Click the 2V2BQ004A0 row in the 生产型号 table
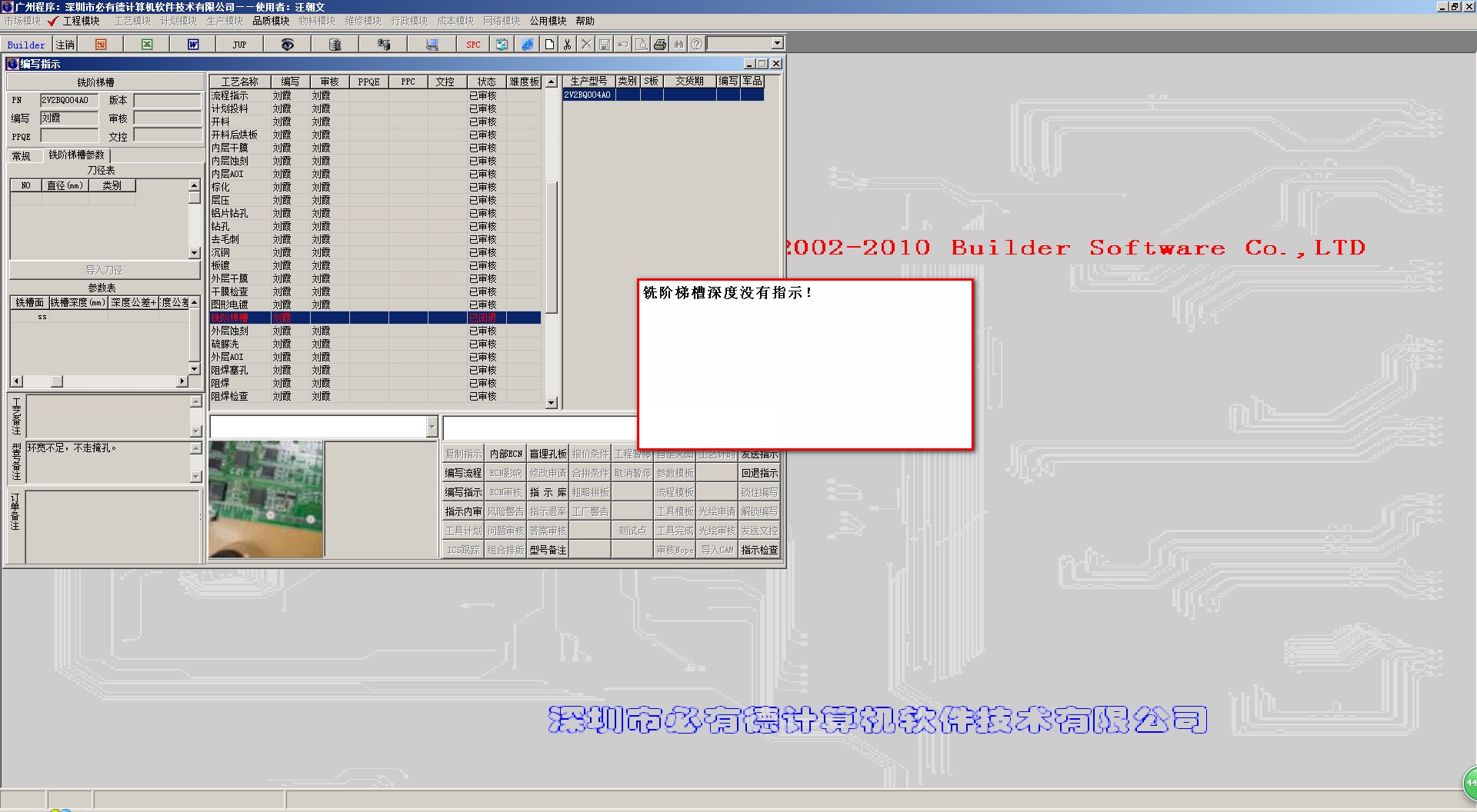Image resolution: width=1477 pixels, height=812 pixels. point(663,95)
